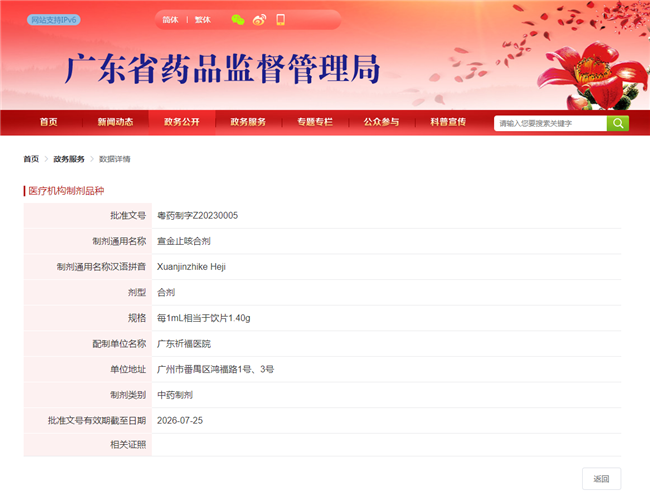Click the 规格 row label
650x503 pixels.
click(x=137, y=318)
